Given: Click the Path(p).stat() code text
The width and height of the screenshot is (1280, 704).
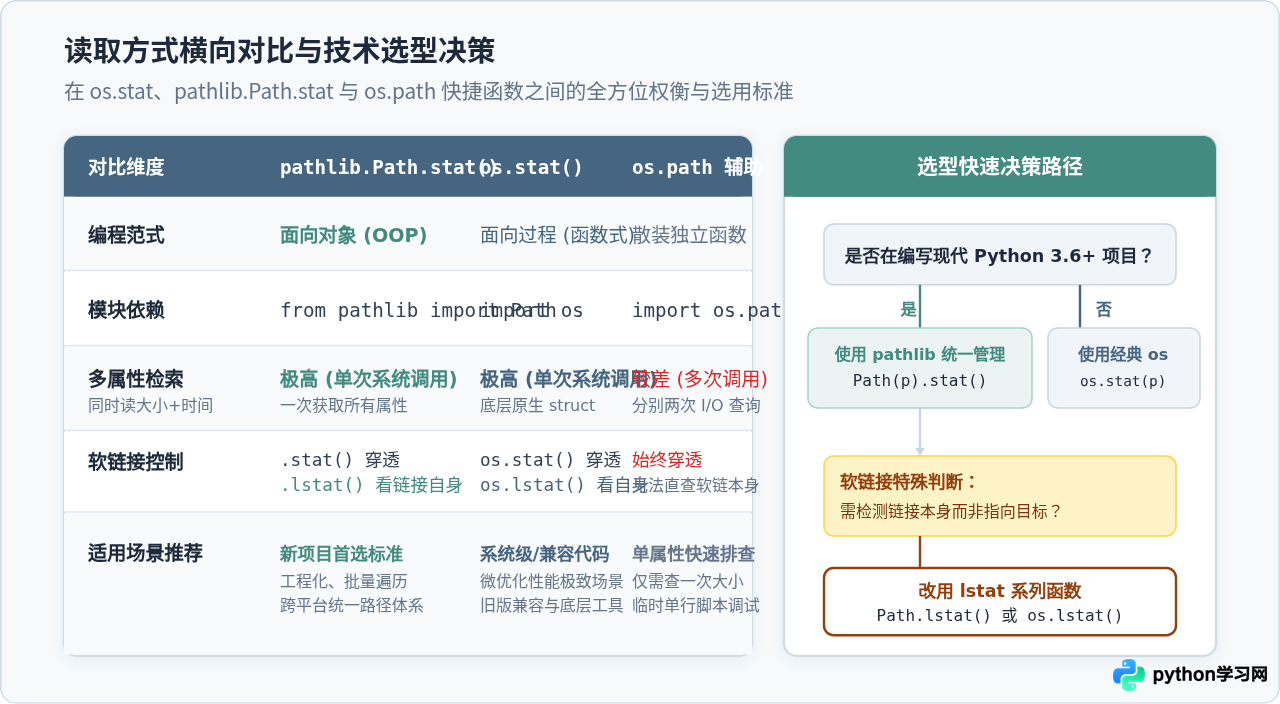Looking at the screenshot, I should pyautogui.click(x=920, y=381).
